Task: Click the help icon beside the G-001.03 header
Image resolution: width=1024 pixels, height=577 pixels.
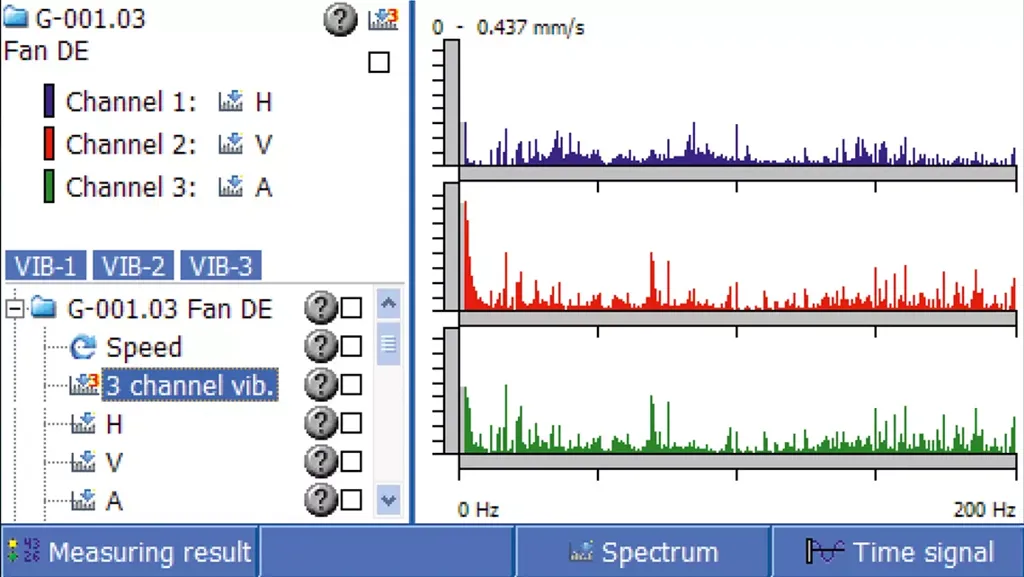Action: coord(340,20)
